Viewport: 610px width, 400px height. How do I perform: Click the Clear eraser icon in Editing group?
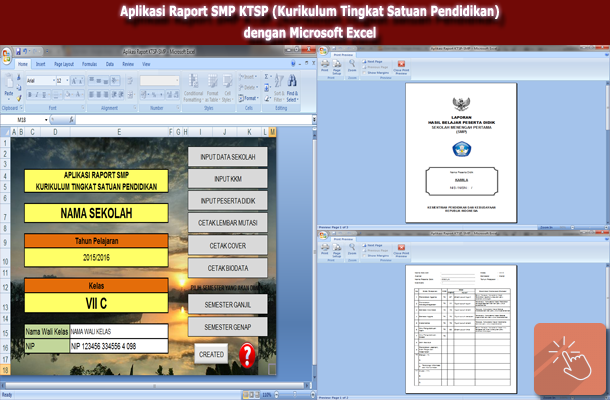coord(267,99)
